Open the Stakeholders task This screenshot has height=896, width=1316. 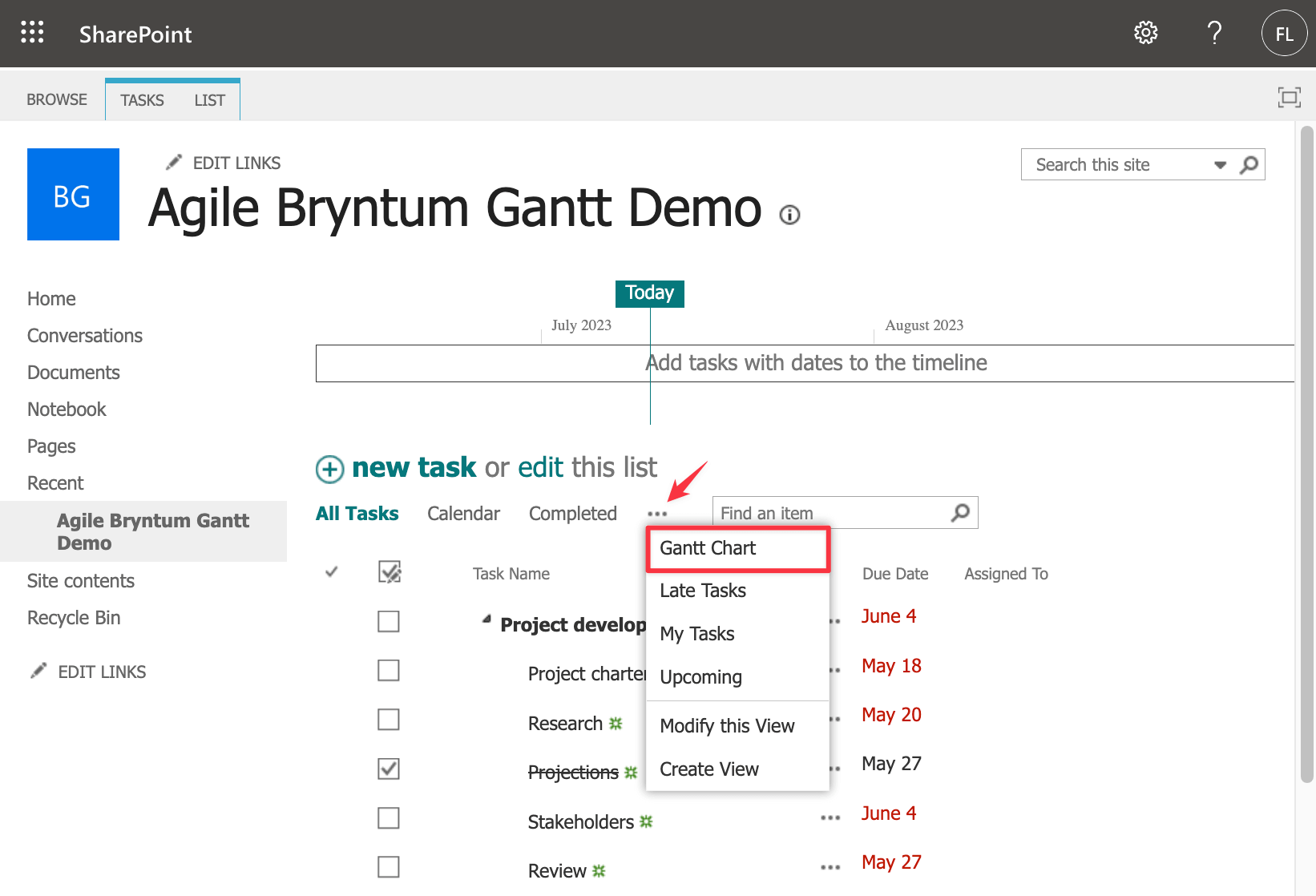(581, 821)
